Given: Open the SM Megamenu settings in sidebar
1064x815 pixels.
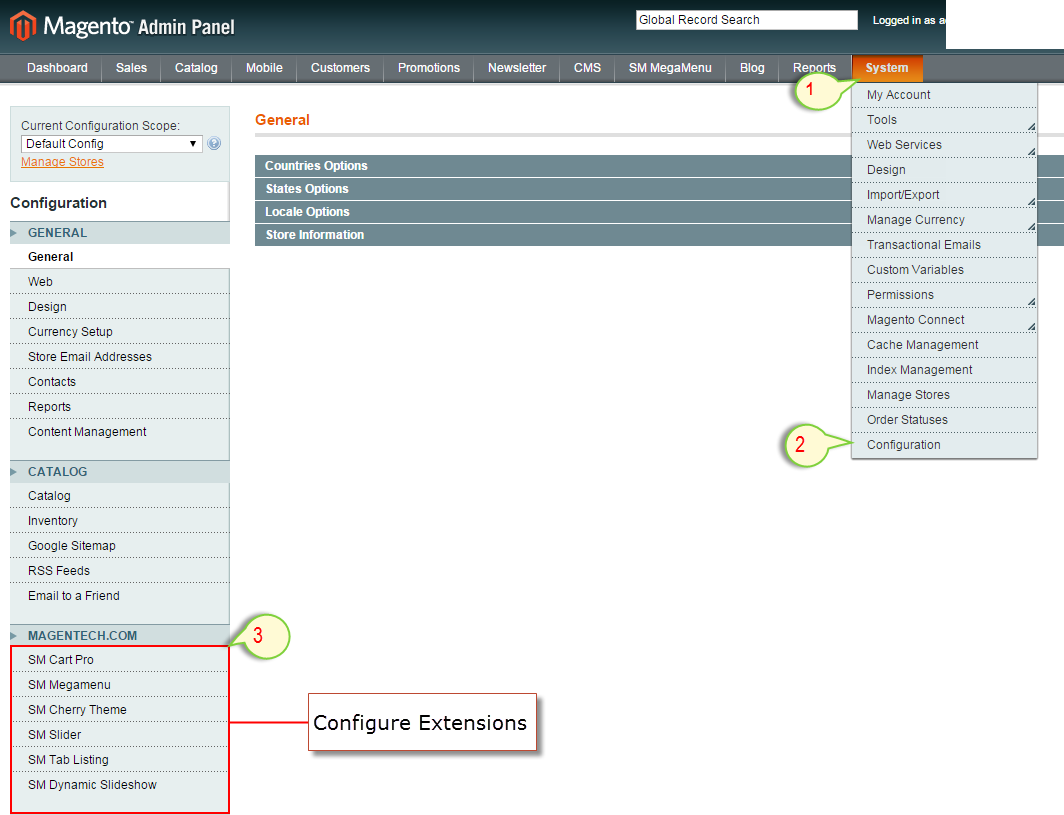Looking at the screenshot, I should tap(119, 685).
